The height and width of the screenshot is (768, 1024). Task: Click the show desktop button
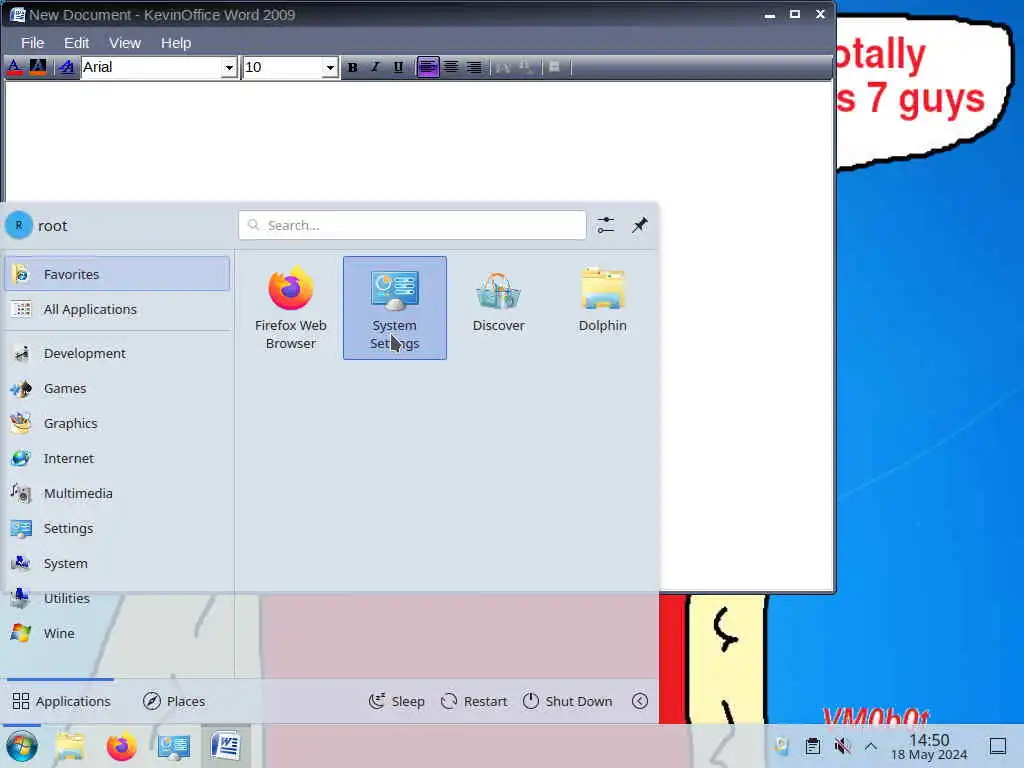pos(998,746)
